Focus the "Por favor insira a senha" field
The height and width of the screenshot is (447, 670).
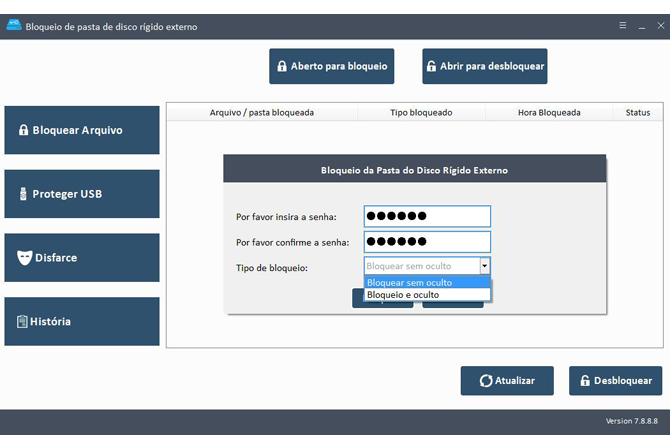click(x=427, y=216)
